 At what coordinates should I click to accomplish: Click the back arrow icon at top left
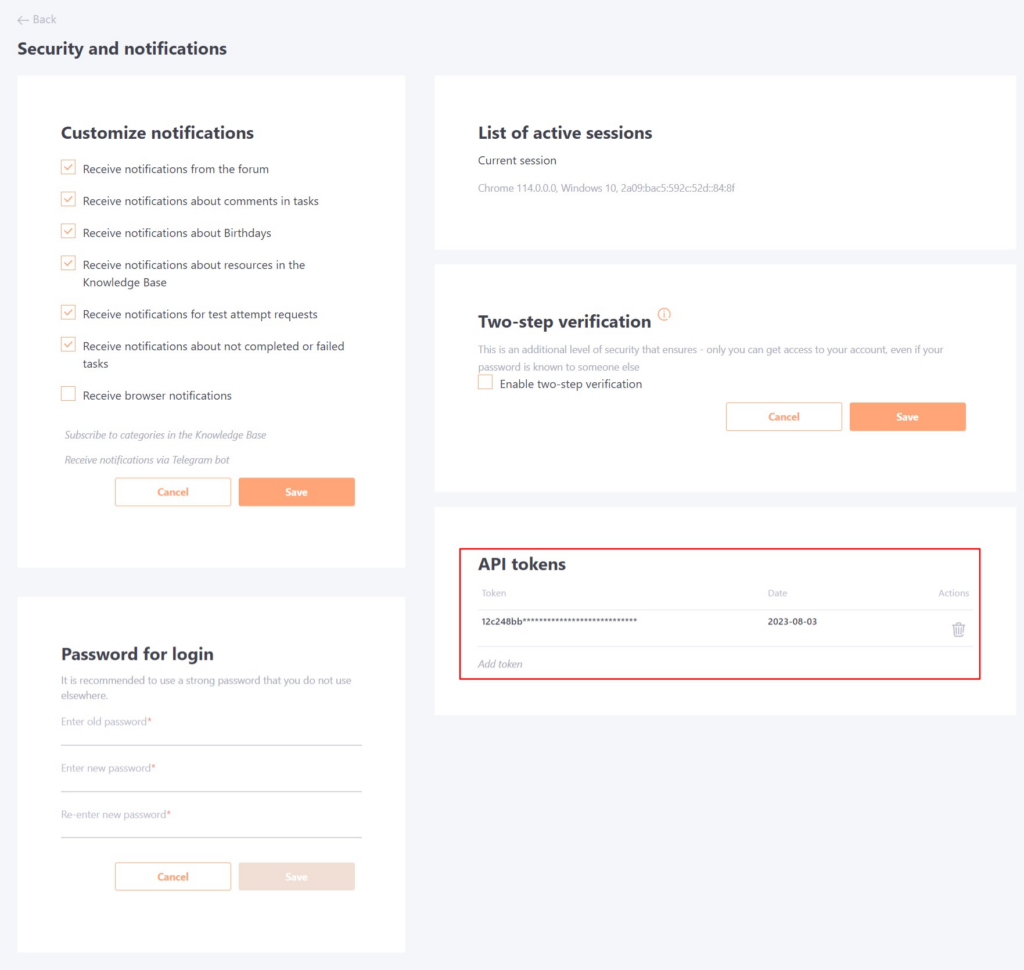pyautogui.click(x=21, y=19)
